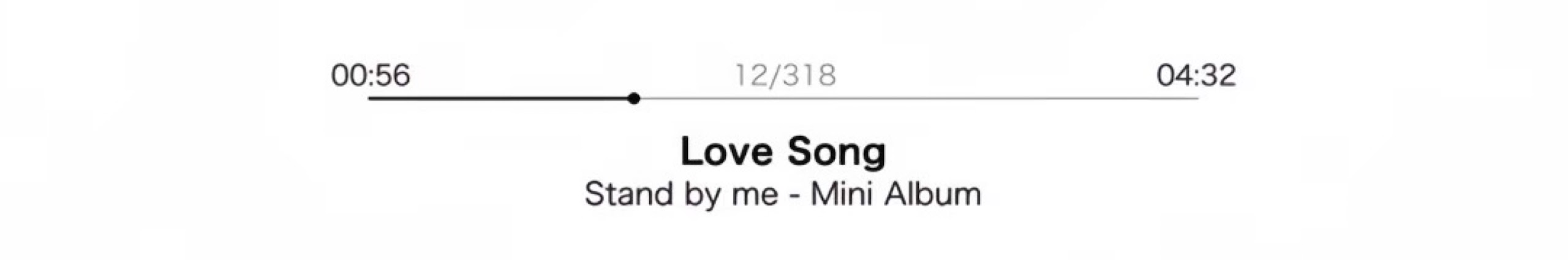
Task: Click the playback position knob on the progress bar
Action: click(x=634, y=98)
